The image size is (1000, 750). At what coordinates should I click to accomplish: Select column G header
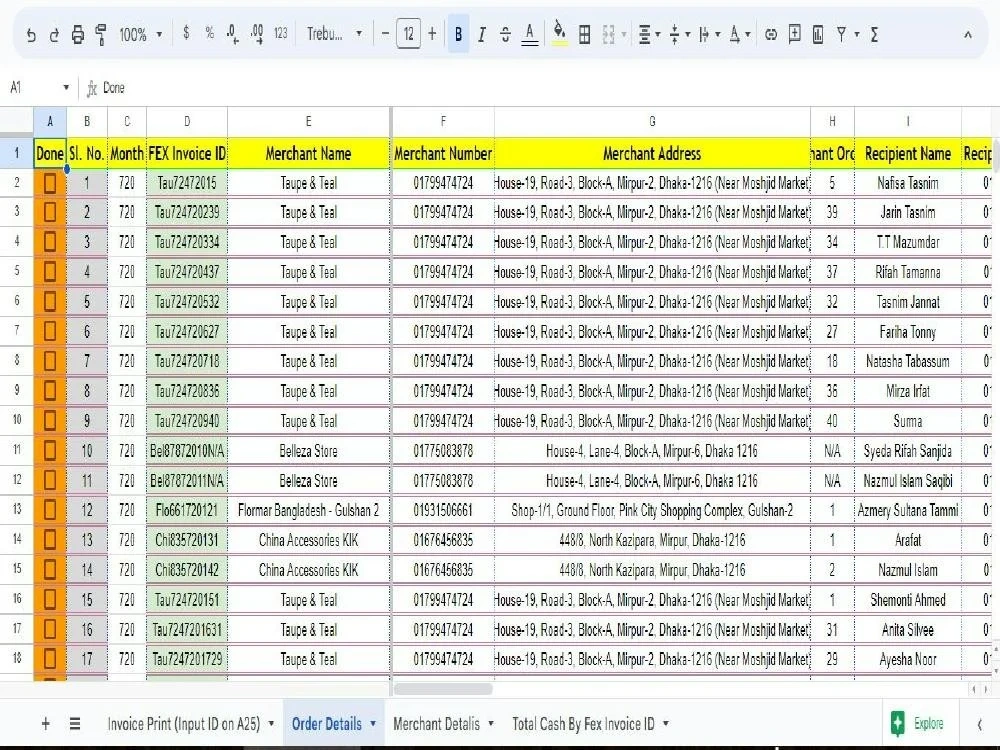click(x=652, y=121)
